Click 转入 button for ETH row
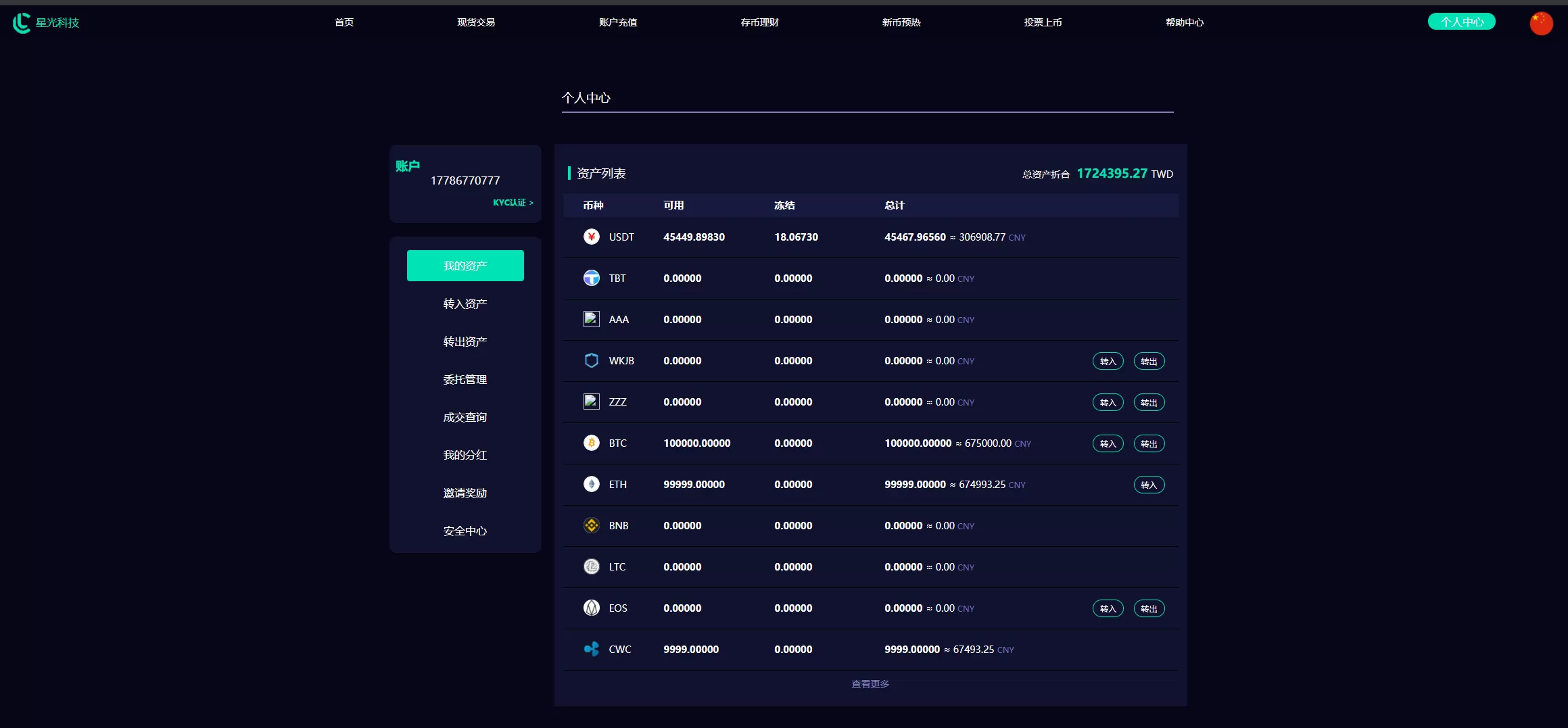Image resolution: width=1568 pixels, height=728 pixels. pos(1149,485)
